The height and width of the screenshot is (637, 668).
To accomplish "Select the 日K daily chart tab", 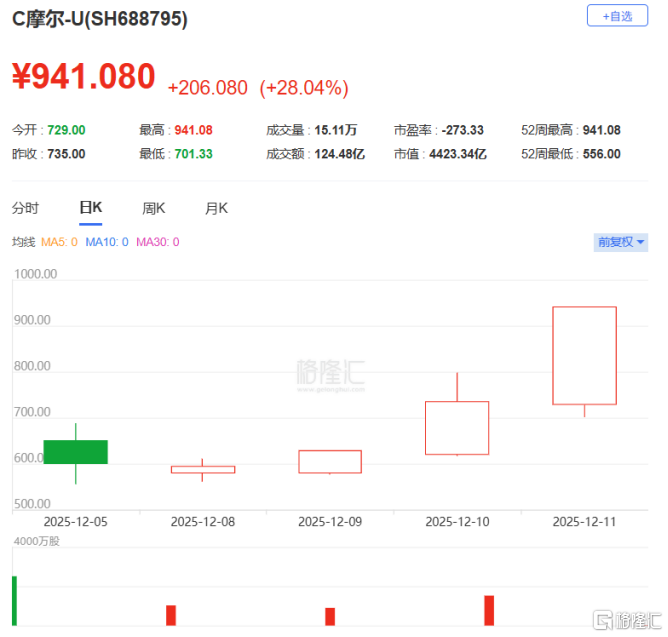I will [91, 208].
